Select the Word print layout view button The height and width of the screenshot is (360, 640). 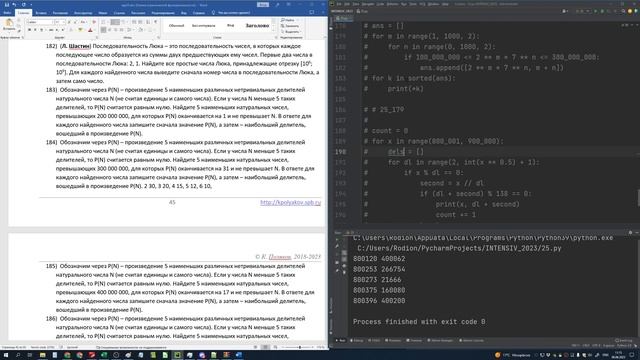pyautogui.click(x=265, y=347)
